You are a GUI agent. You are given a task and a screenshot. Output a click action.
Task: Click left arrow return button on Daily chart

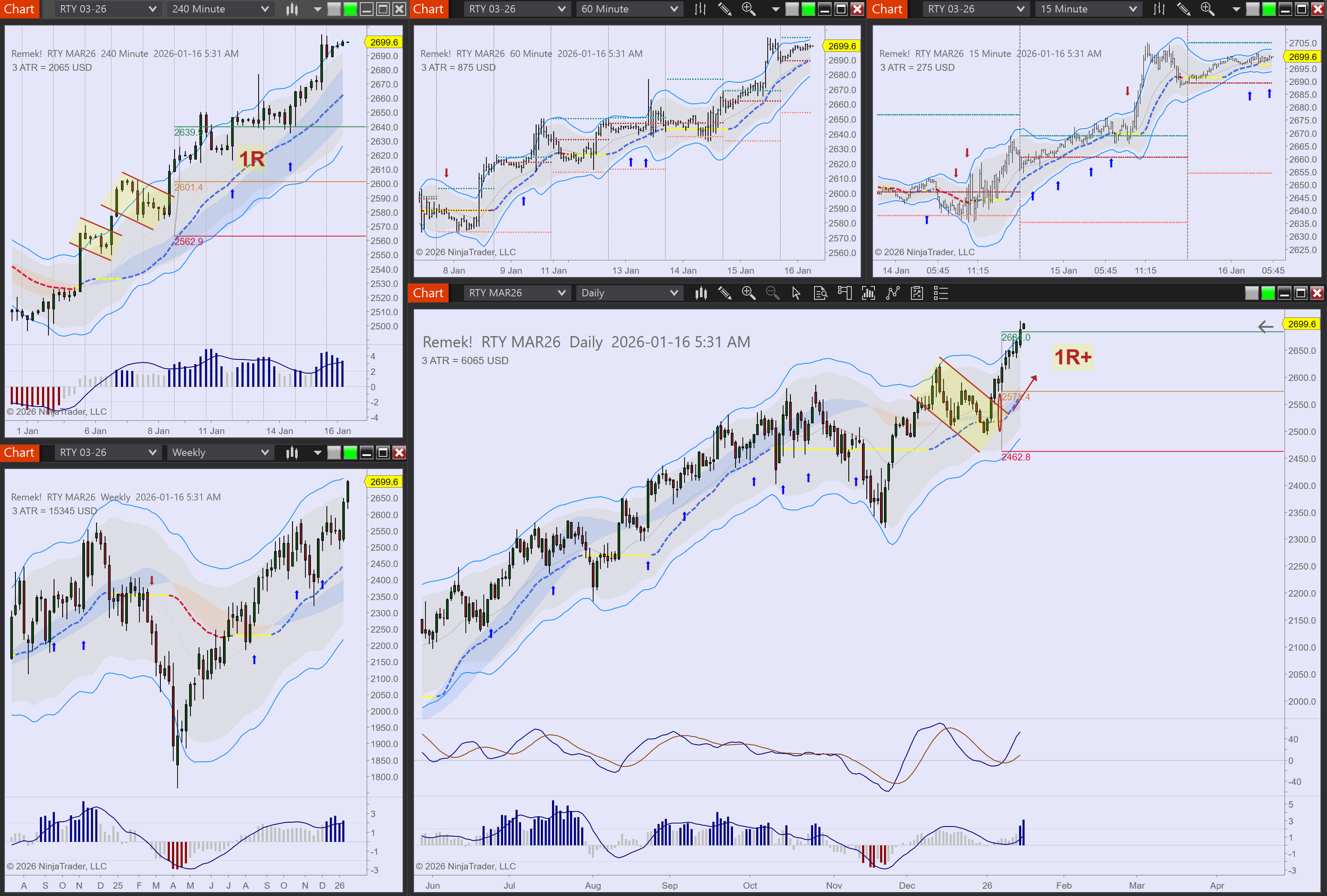pos(1265,326)
